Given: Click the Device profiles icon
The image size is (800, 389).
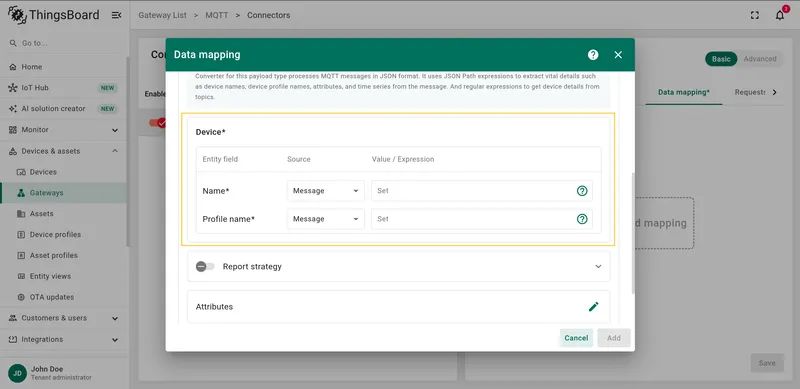Looking at the screenshot, I should (21, 235).
